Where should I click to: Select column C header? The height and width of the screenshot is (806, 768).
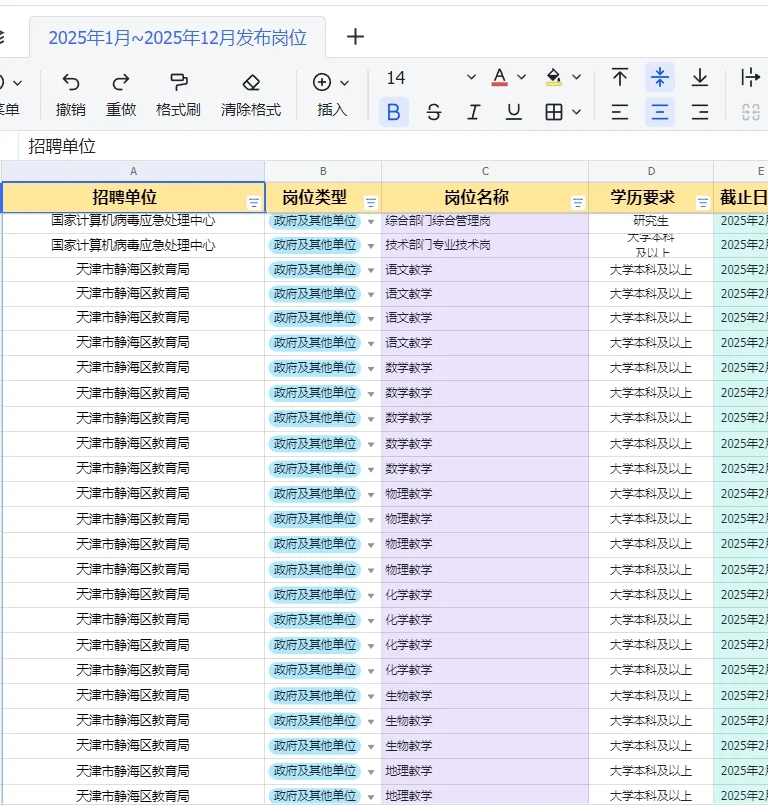click(x=485, y=171)
